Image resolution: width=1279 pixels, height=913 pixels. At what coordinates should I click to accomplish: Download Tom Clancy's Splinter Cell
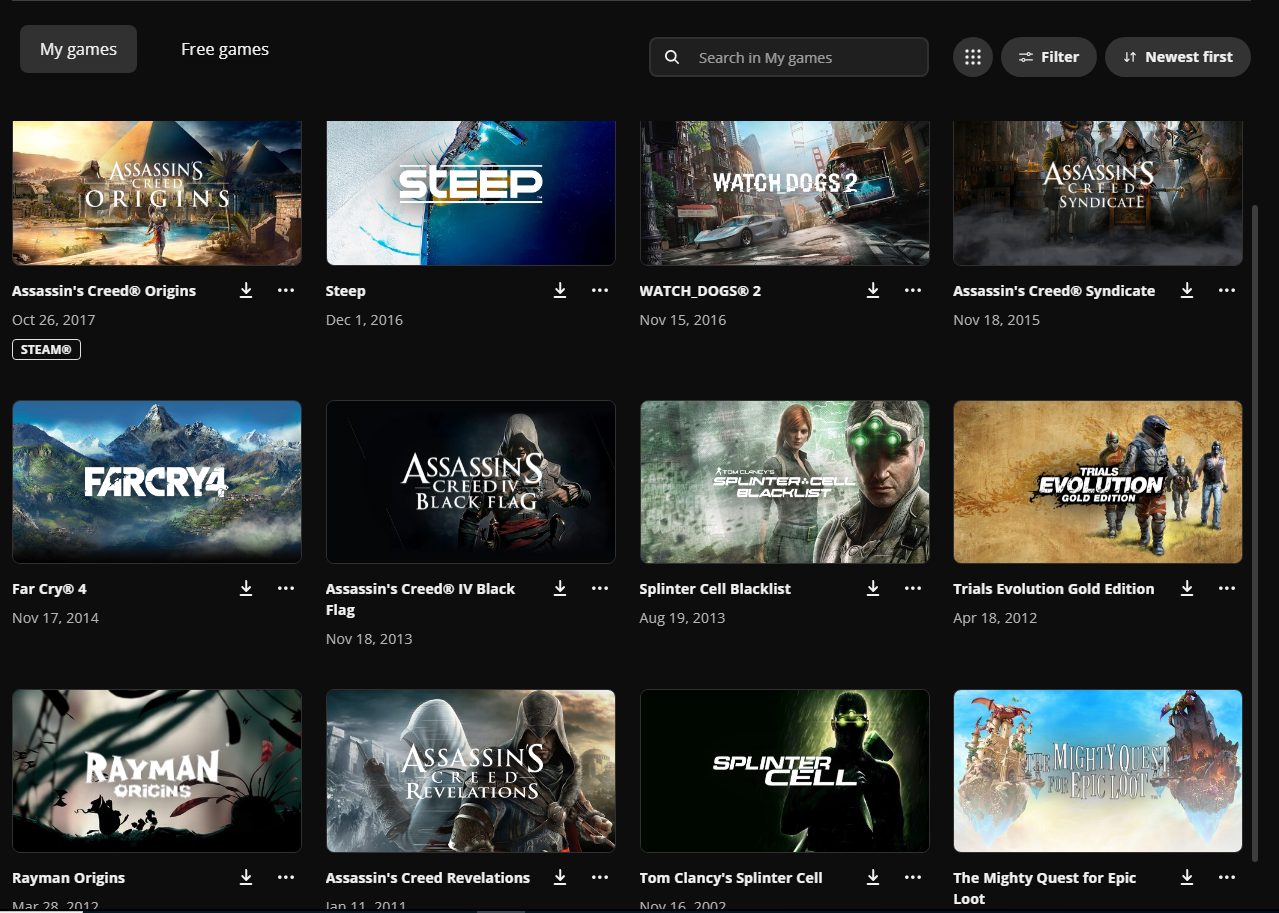(x=873, y=877)
